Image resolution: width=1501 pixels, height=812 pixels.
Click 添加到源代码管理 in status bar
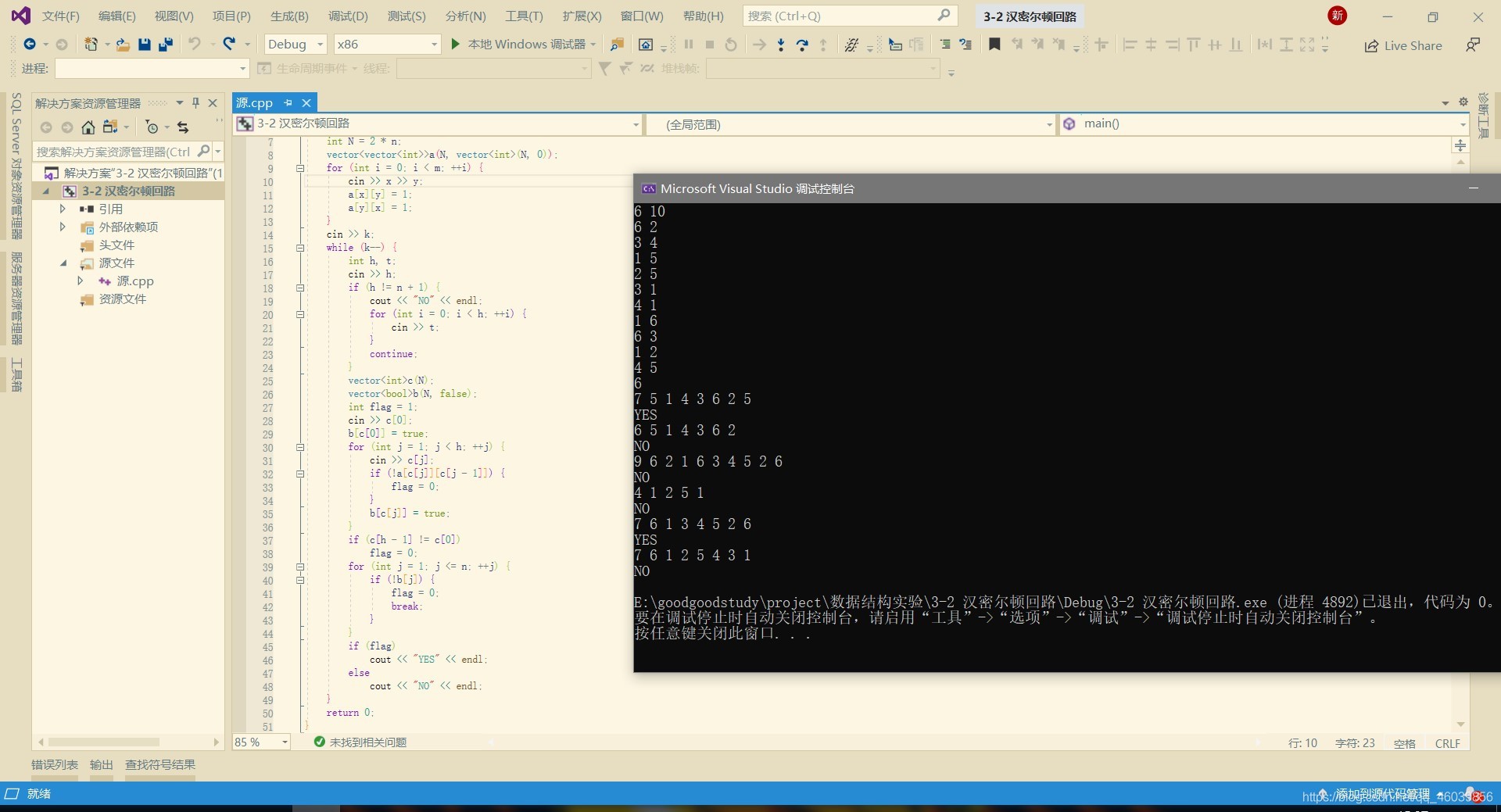(1382, 794)
